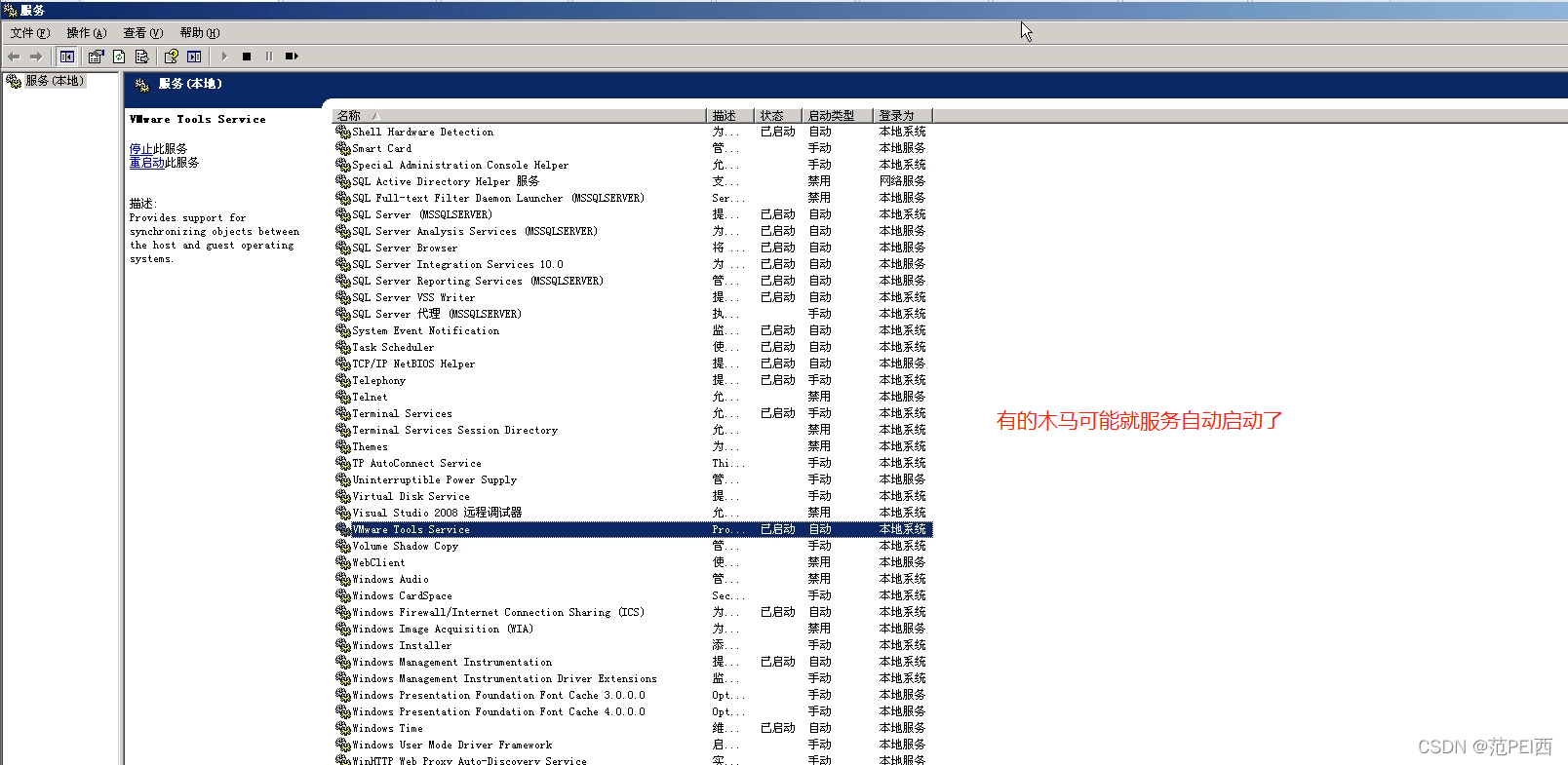This screenshot has height=765, width=1568.
Task: Select Windows Firewall/Internet Connection Sharing (ICS)
Action: (x=633, y=612)
